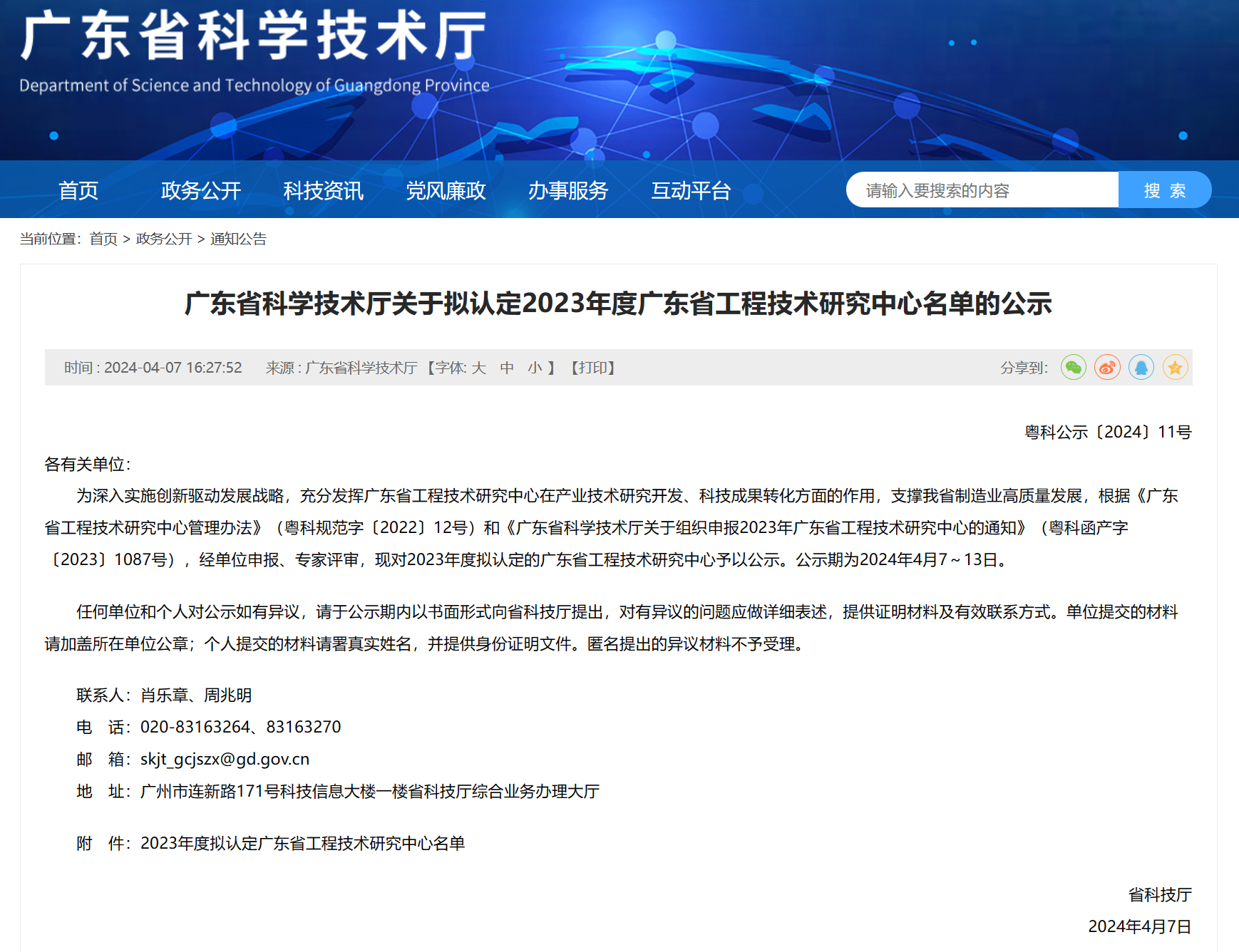Open the 首页 navigation menu

click(78, 190)
